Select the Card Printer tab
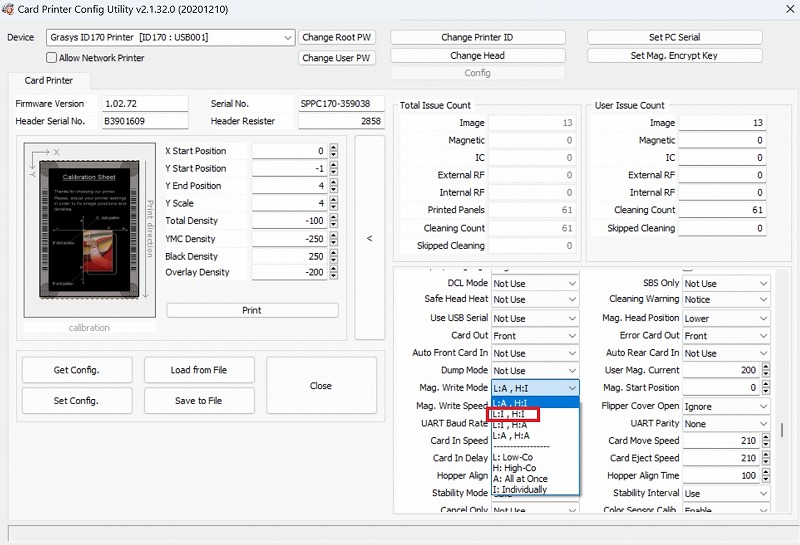This screenshot has height=545, width=800. pyautogui.click(x=49, y=80)
